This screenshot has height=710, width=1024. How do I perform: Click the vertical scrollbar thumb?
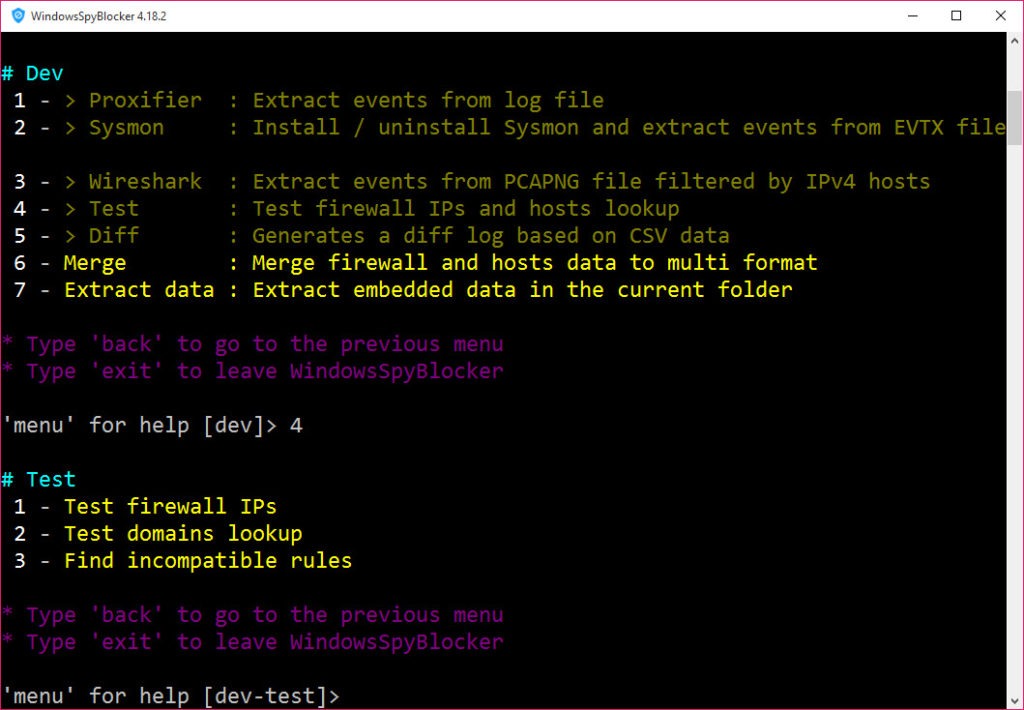(1015, 118)
